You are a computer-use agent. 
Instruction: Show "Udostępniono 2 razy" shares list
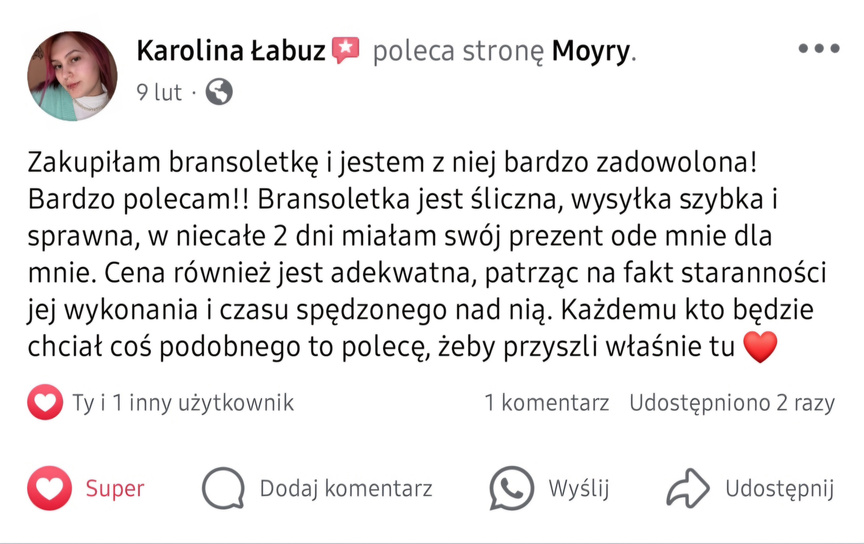[x=732, y=403]
